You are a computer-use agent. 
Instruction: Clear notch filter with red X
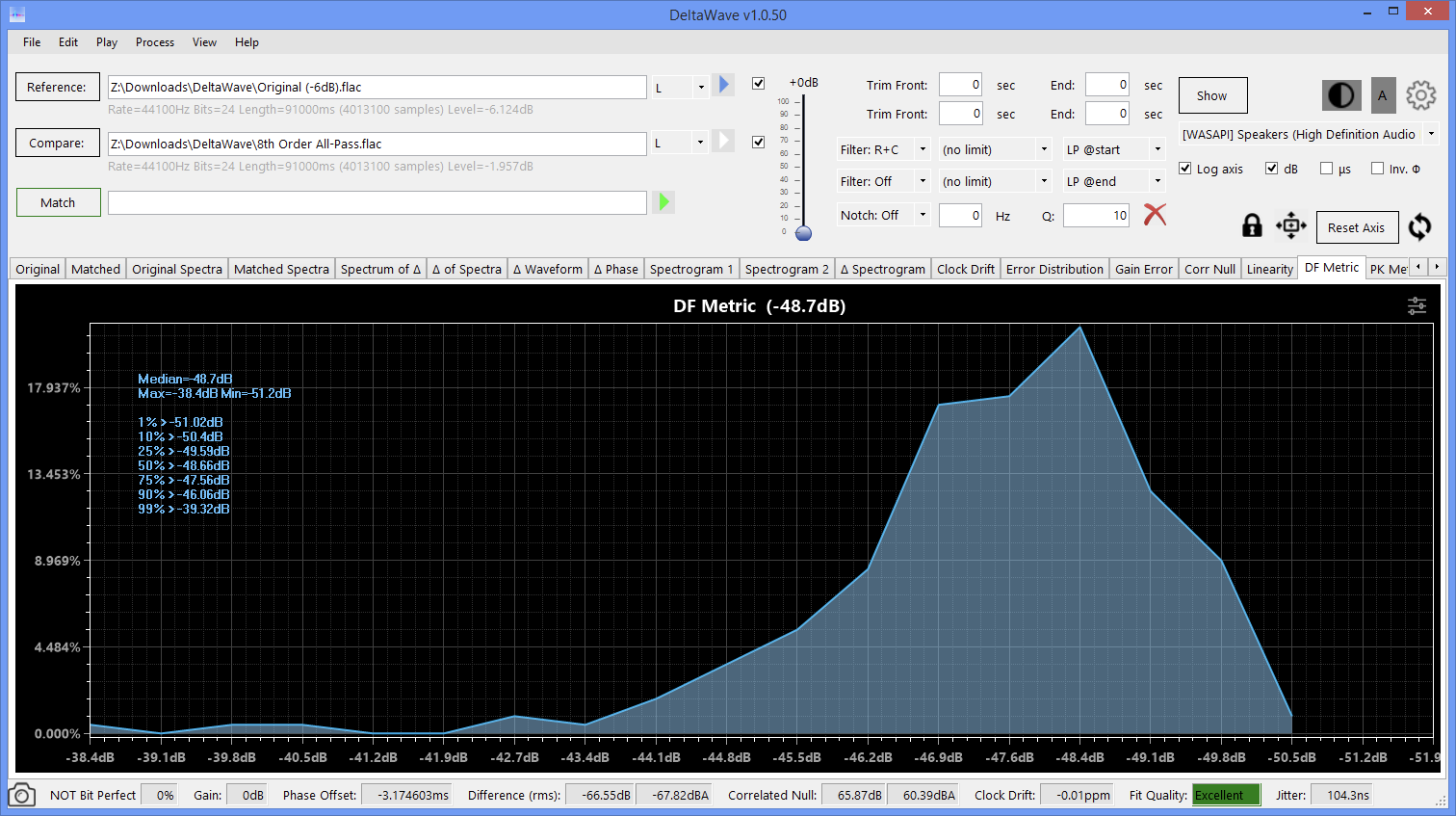[x=1155, y=214]
